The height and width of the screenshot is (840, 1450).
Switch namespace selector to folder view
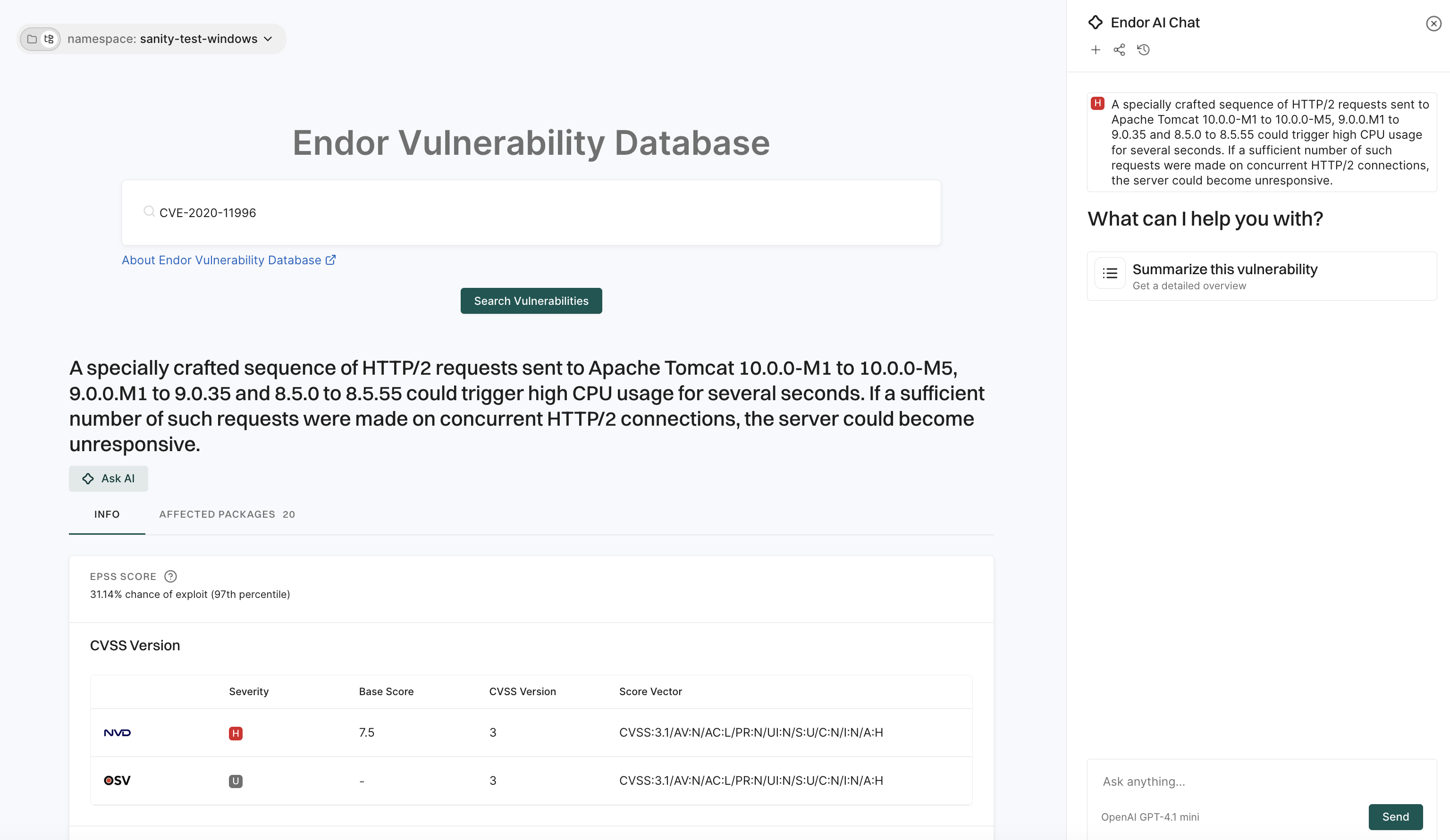tap(32, 39)
